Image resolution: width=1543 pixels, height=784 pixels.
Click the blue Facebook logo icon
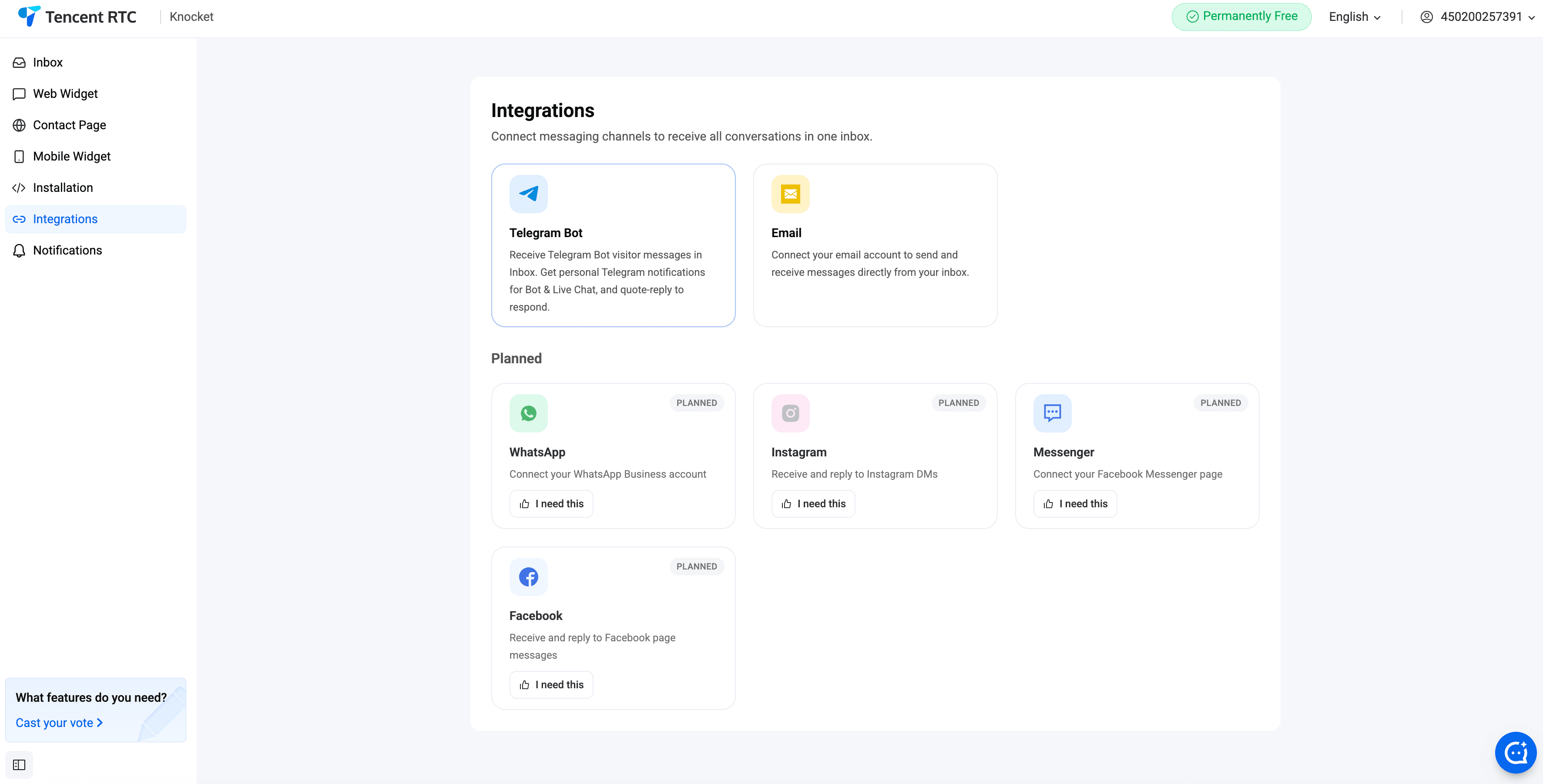[528, 577]
